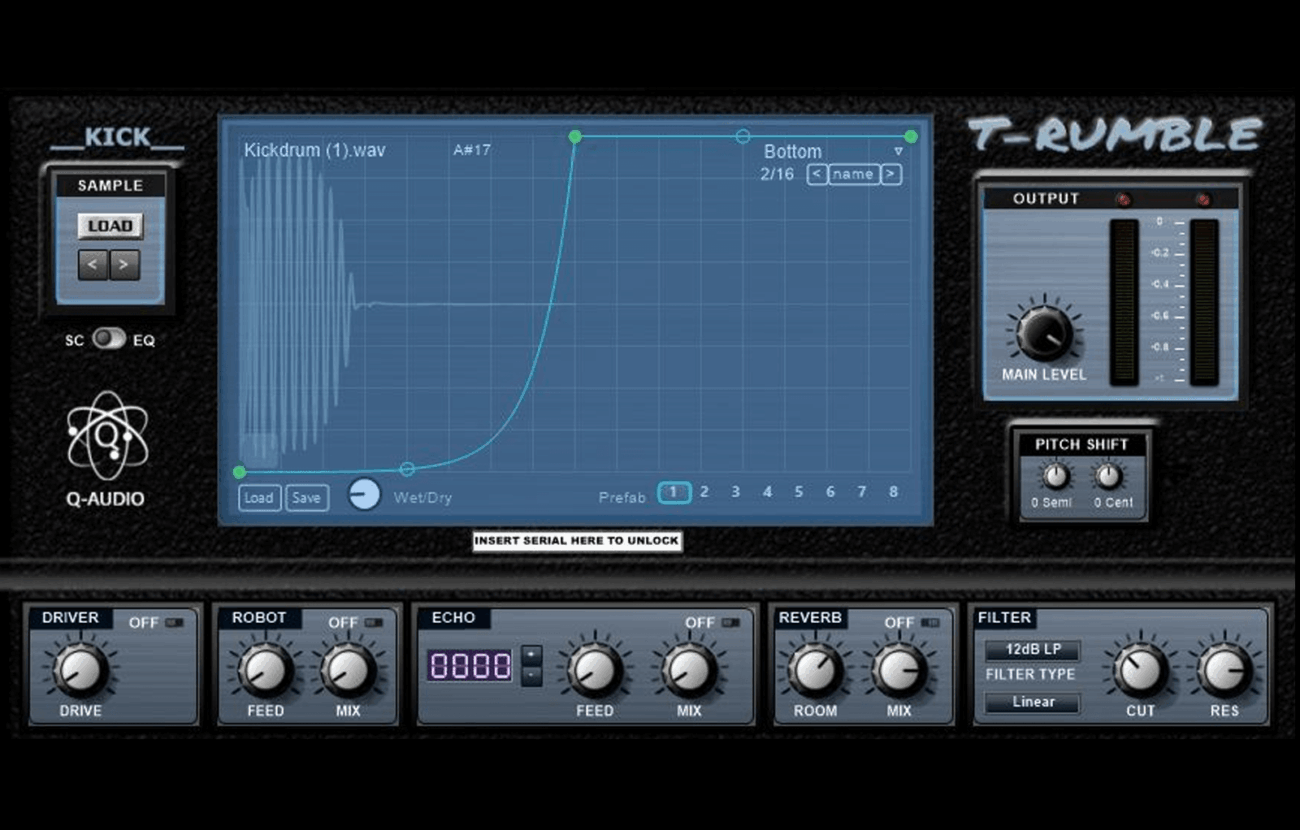Click the left output level meter

coord(1124,302)
